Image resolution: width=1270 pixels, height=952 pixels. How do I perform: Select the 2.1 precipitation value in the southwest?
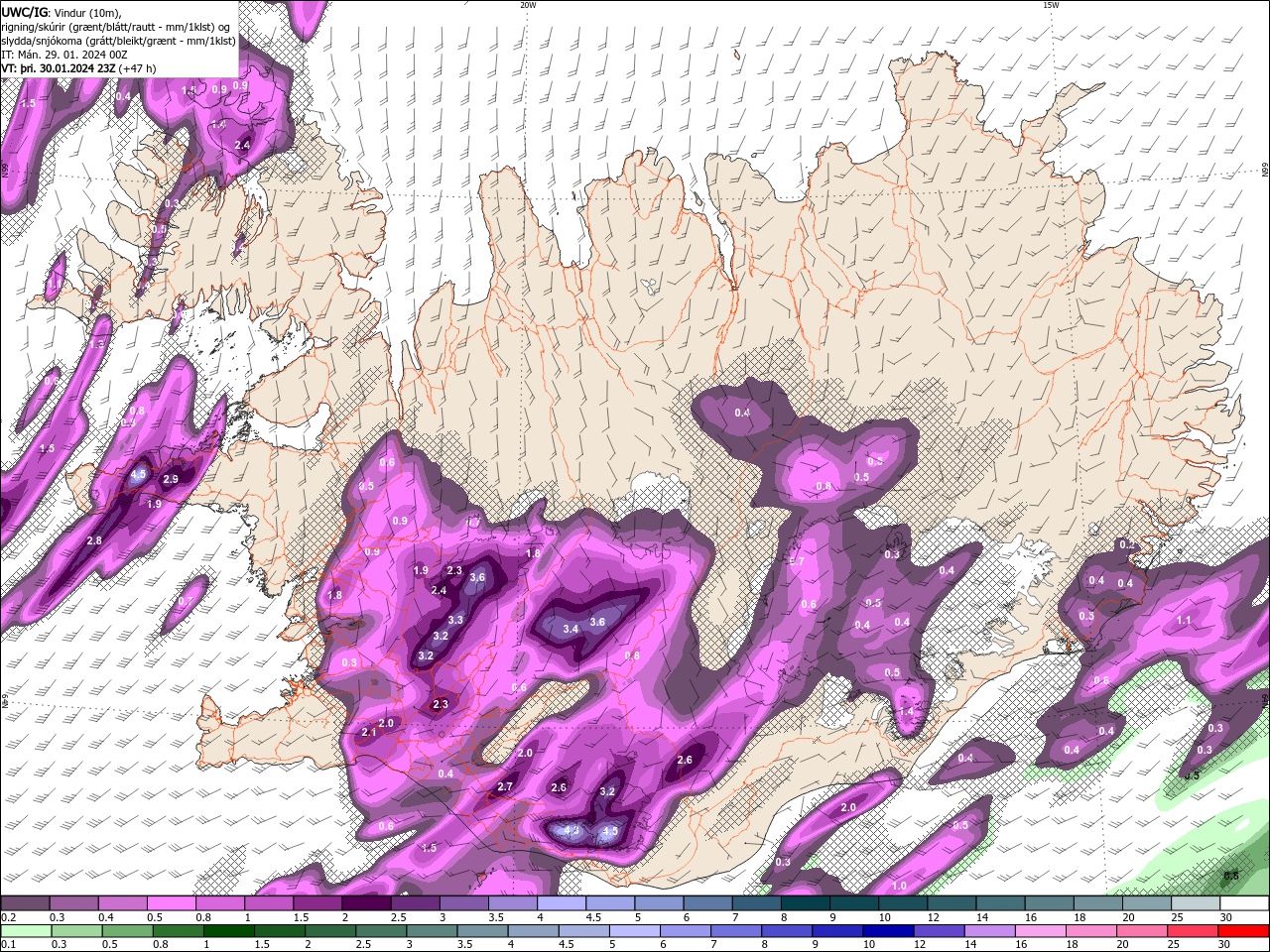[368, 732]
